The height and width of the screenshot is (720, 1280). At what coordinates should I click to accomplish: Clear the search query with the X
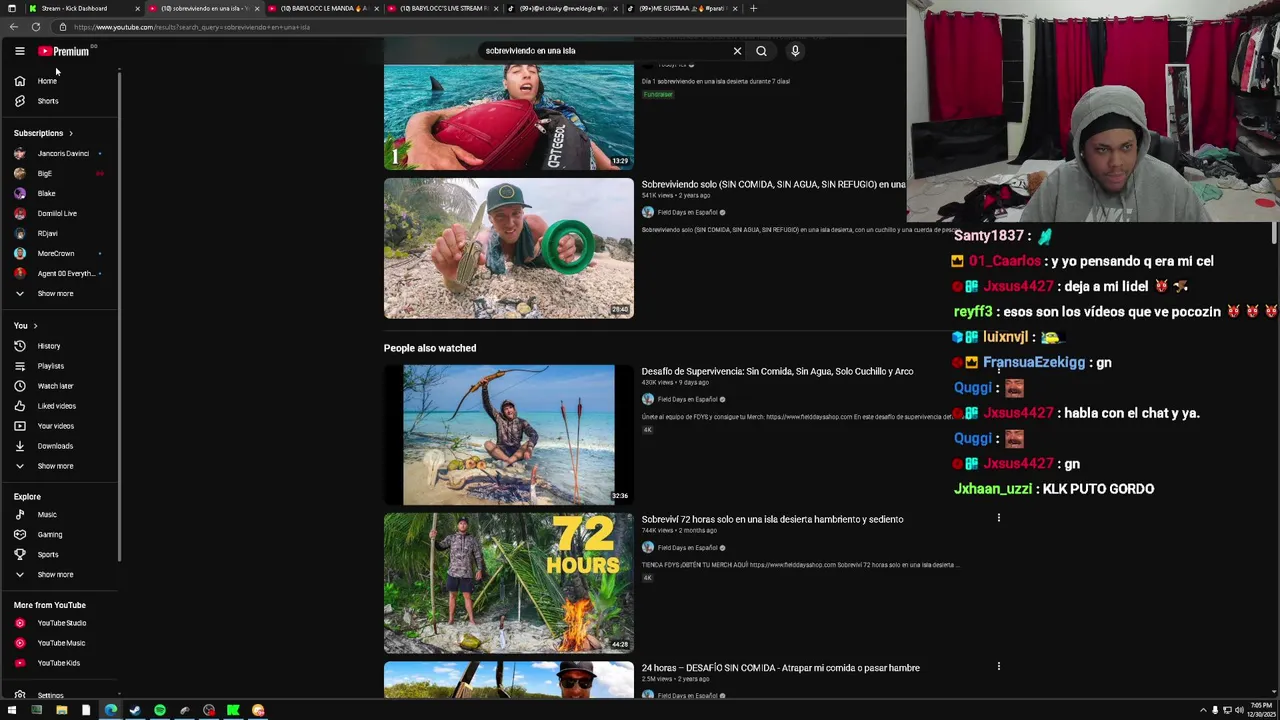point(737,51)
